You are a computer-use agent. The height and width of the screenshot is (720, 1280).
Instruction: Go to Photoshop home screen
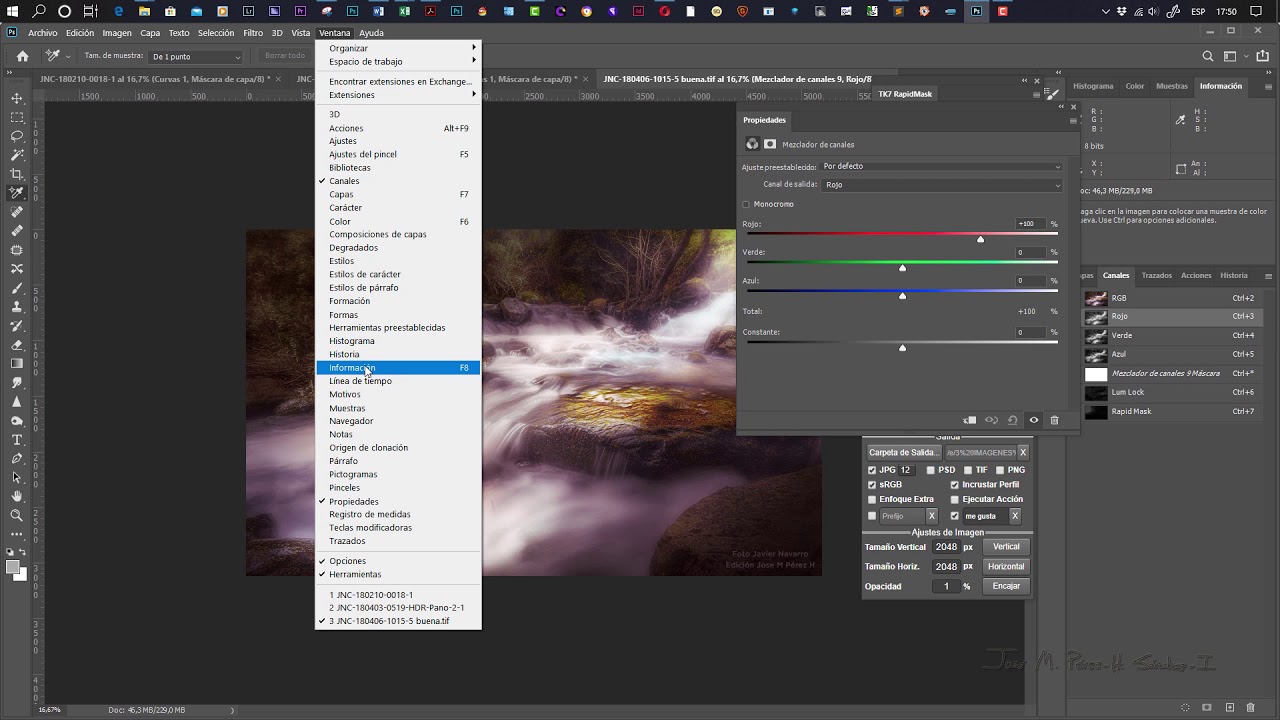pos(23,56)
